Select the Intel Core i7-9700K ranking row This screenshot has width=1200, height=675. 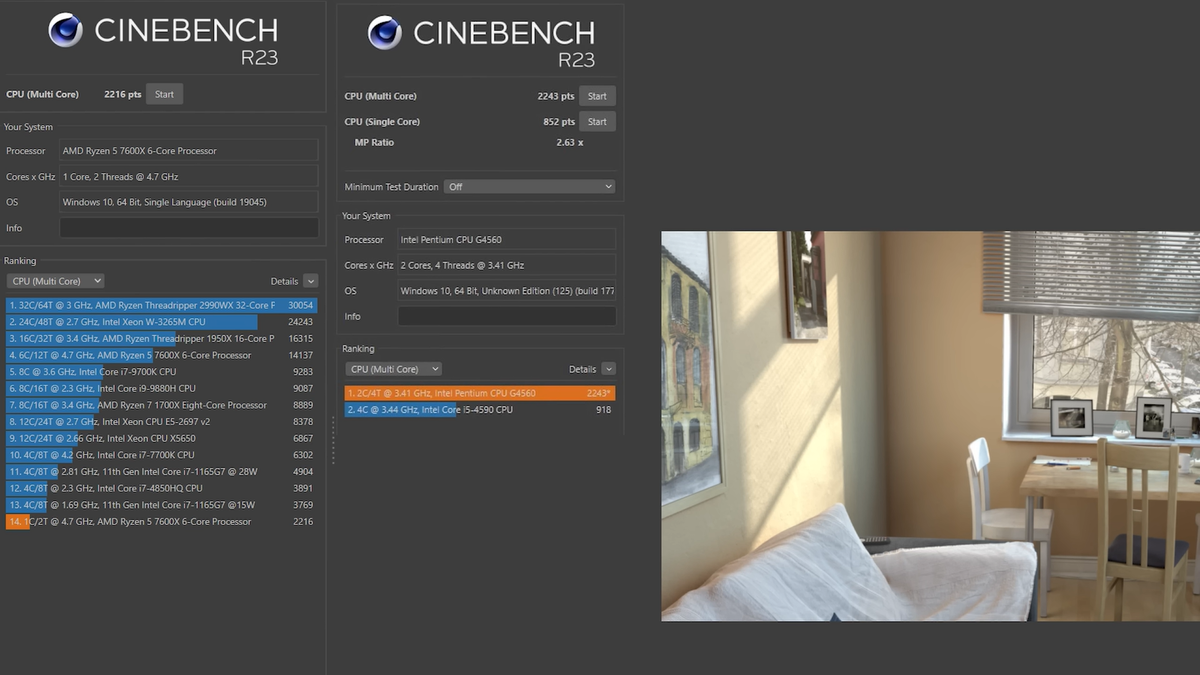[x=161, y=372]
